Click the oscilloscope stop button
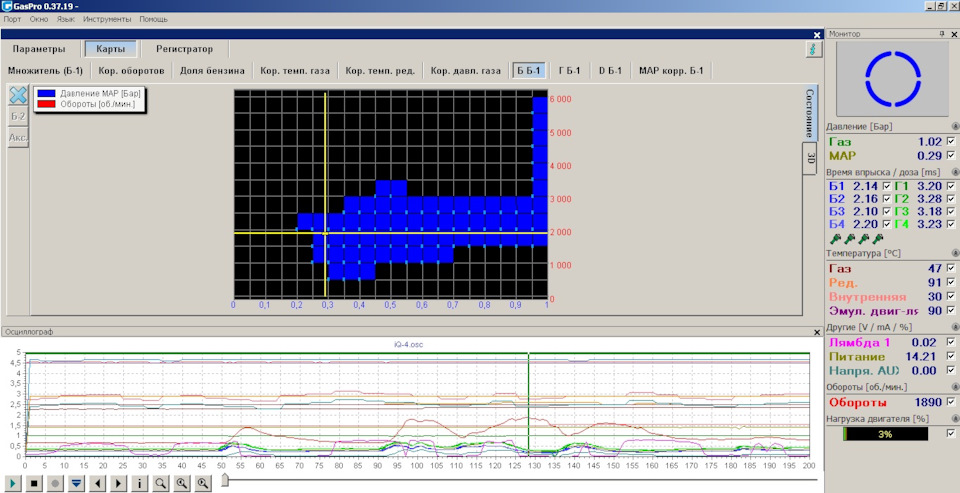The image size is (960, 493). click(x=34, y=483)
